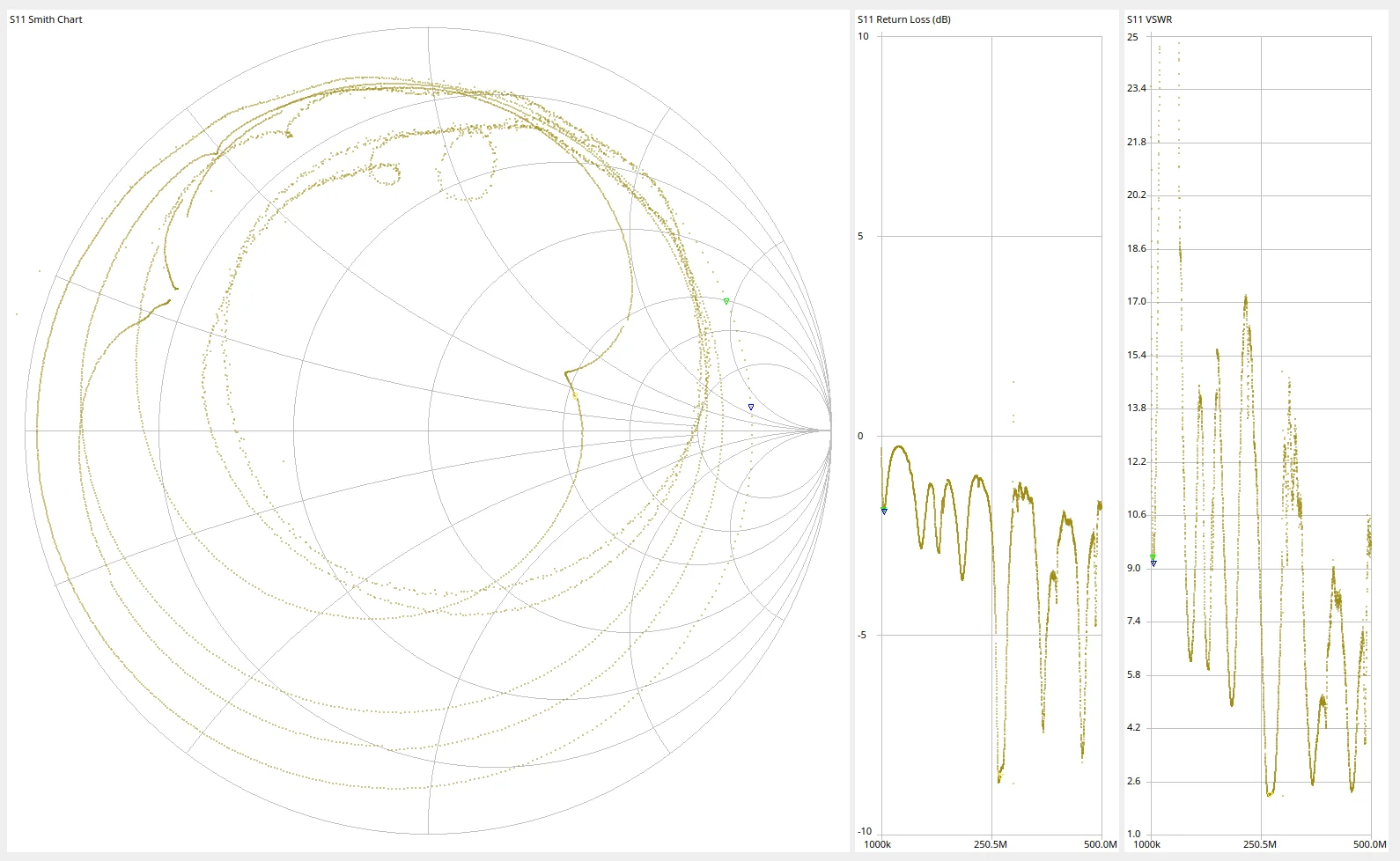
Task: Click the "-5" label on Return Loss axis
Action: pyautogui.click(x=862, y=635)
